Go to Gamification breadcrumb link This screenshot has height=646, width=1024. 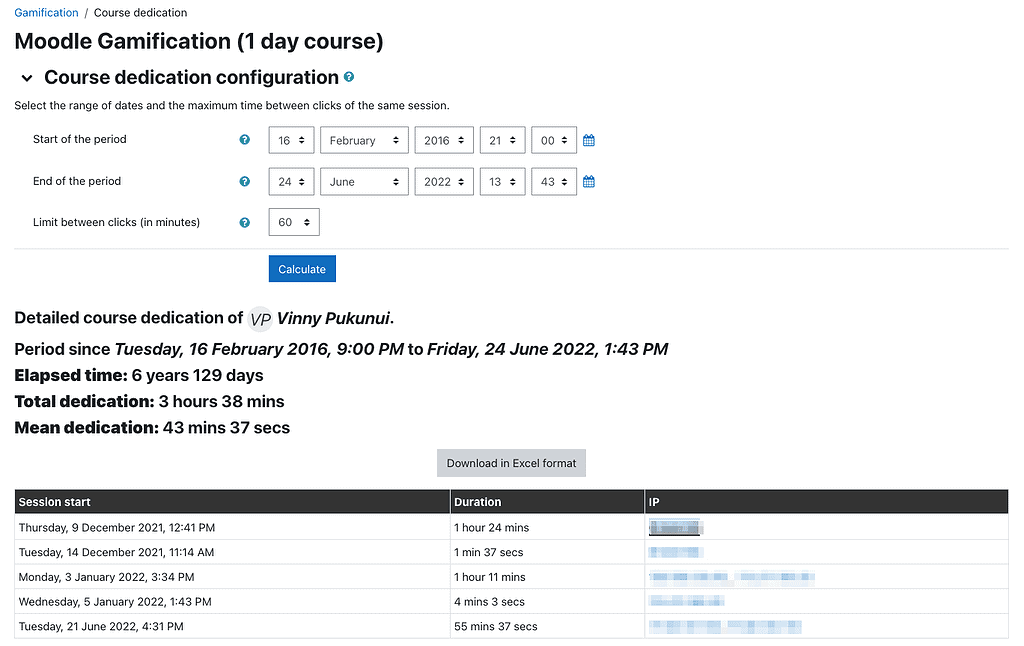pos(46,12)
